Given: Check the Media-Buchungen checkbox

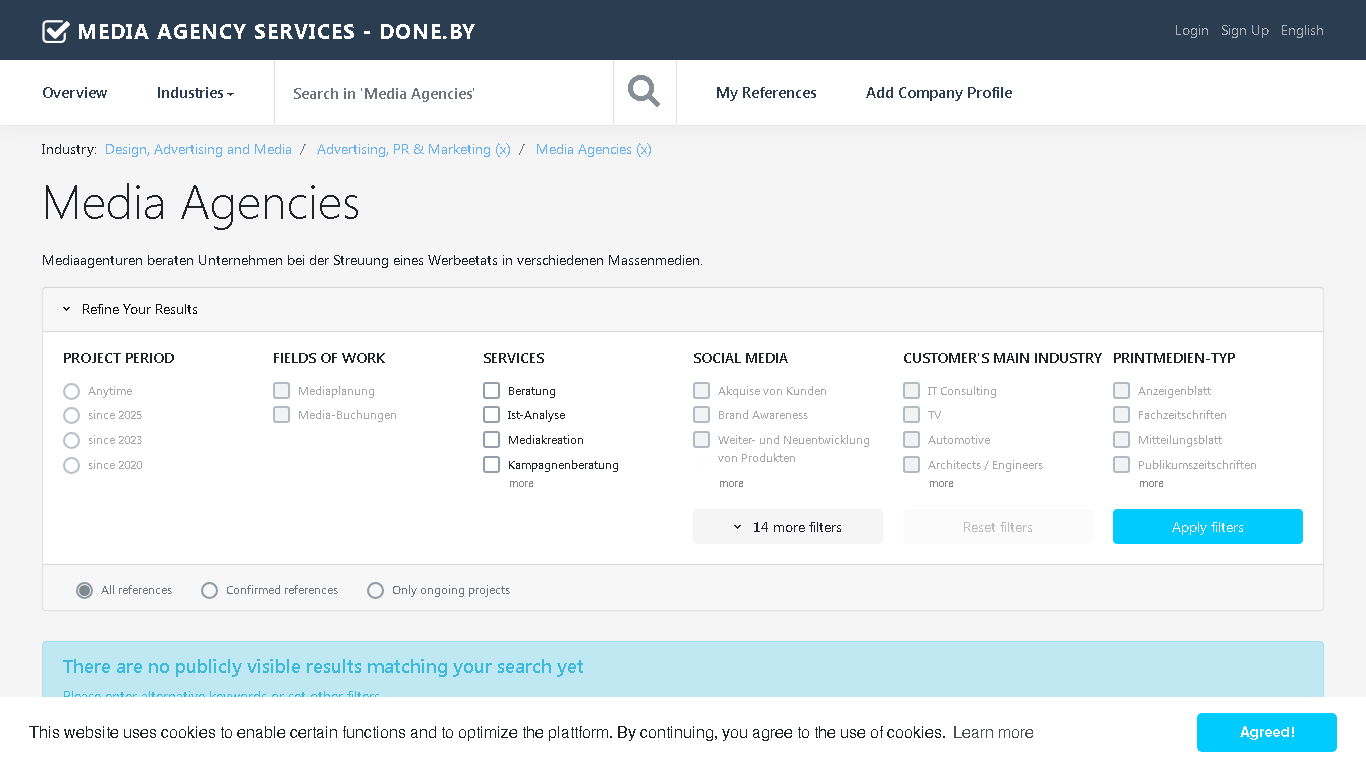Looking at the screenshot, I should click(x=281, y=414).
